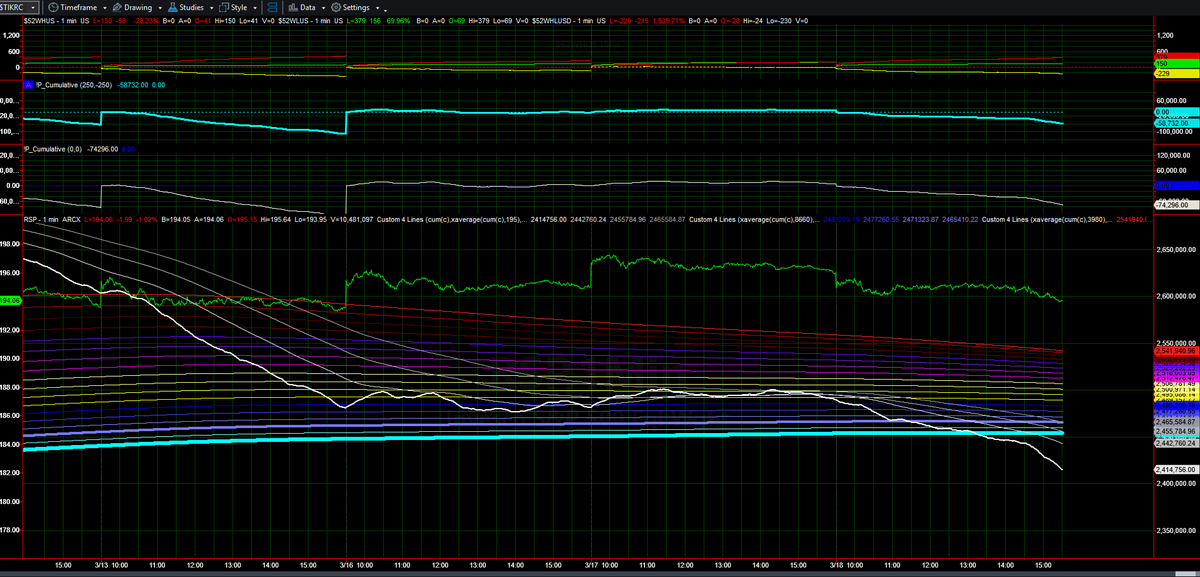Open the Drawing tools menu
The width and height of the screenshot is (1200, 577).
click(138, 7)
